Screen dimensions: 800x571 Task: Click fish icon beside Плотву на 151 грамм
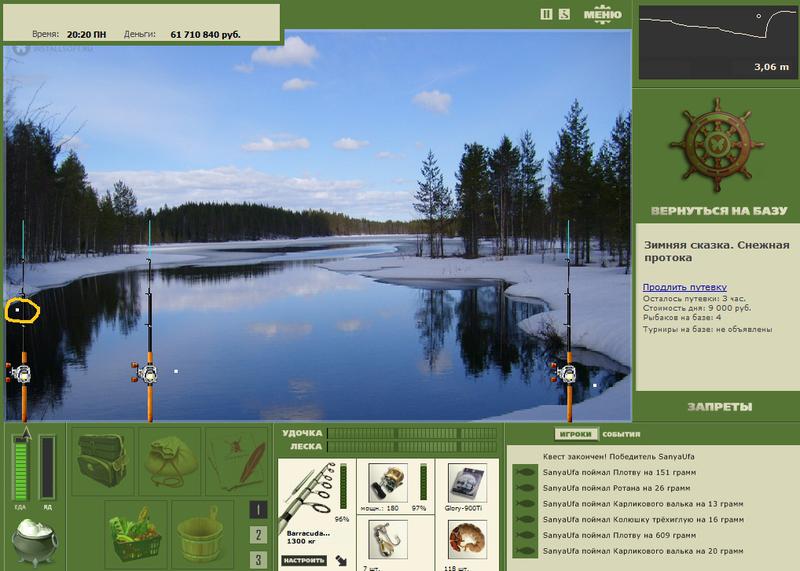(525, 473)
